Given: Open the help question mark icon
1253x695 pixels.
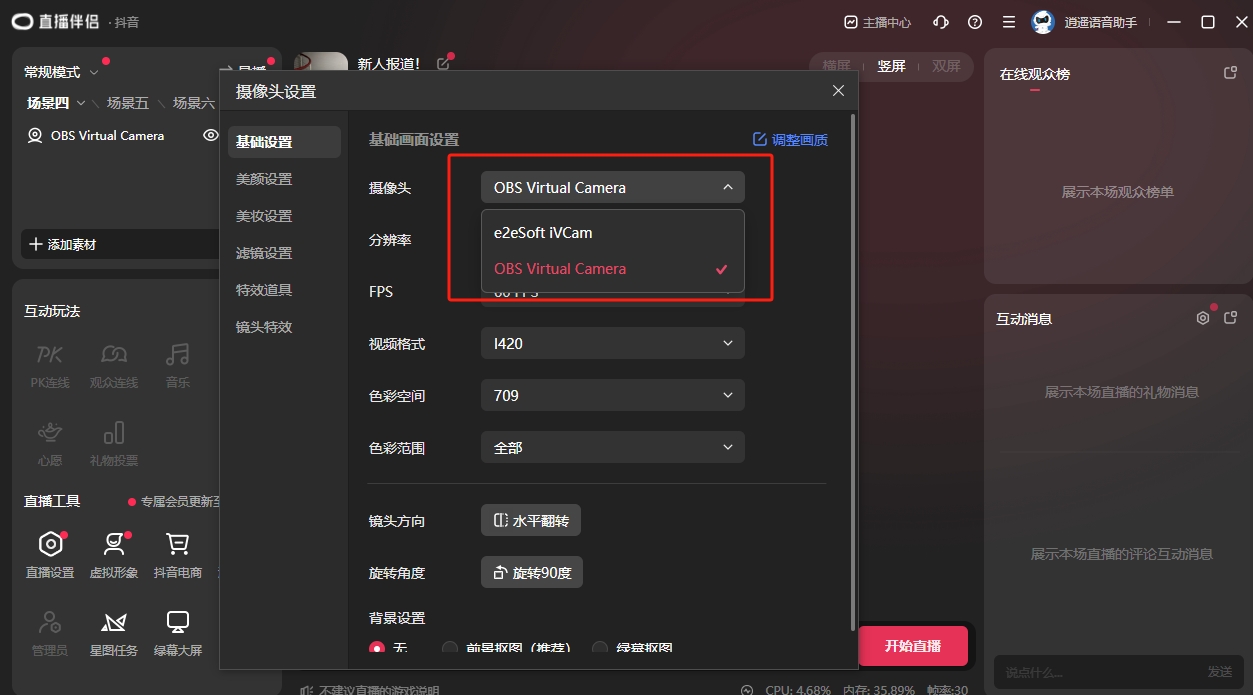Looking at the screenshot, I should [x=975, y=22].
